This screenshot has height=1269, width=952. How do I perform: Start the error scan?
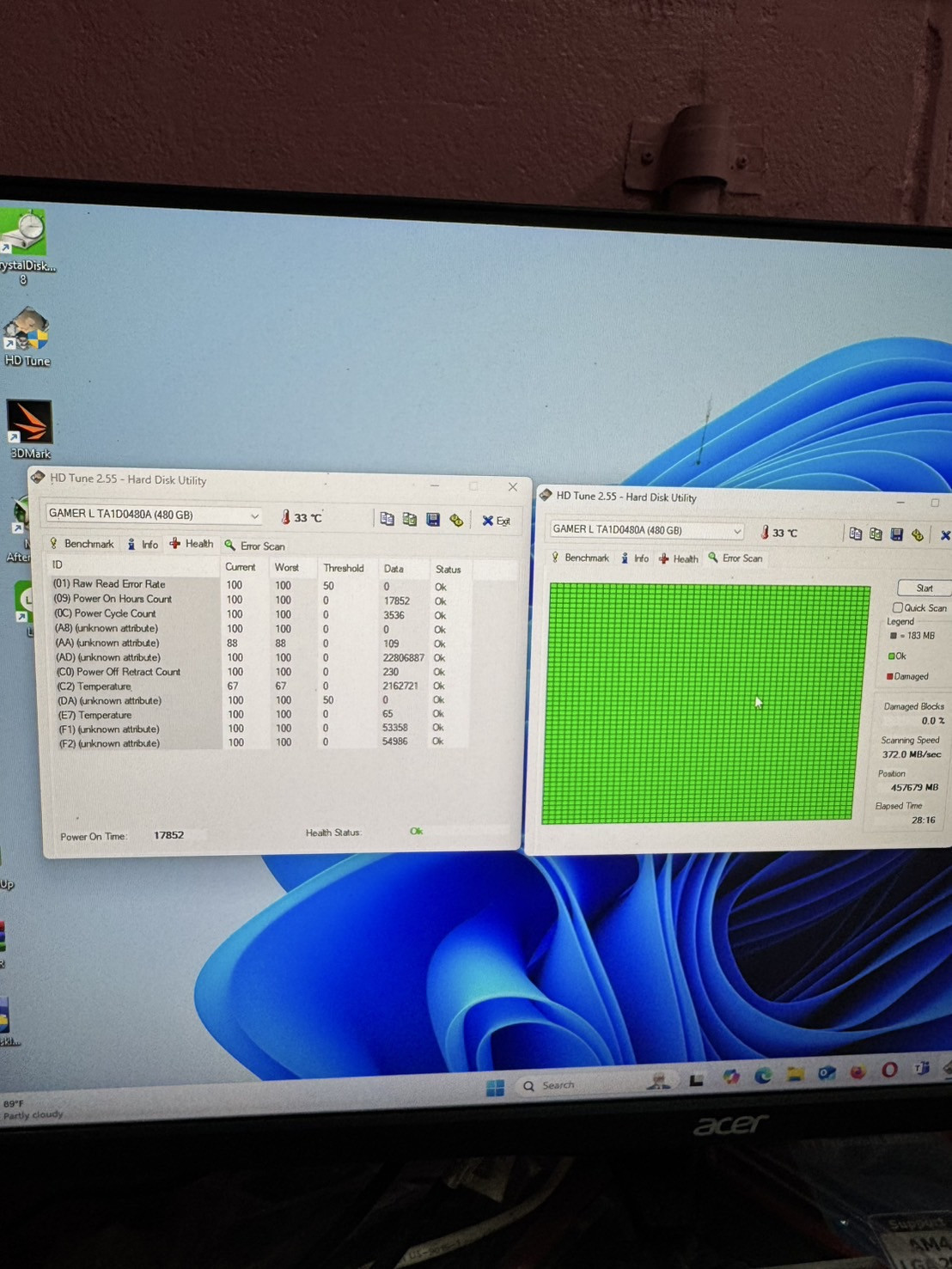click(x=925, y=588)
